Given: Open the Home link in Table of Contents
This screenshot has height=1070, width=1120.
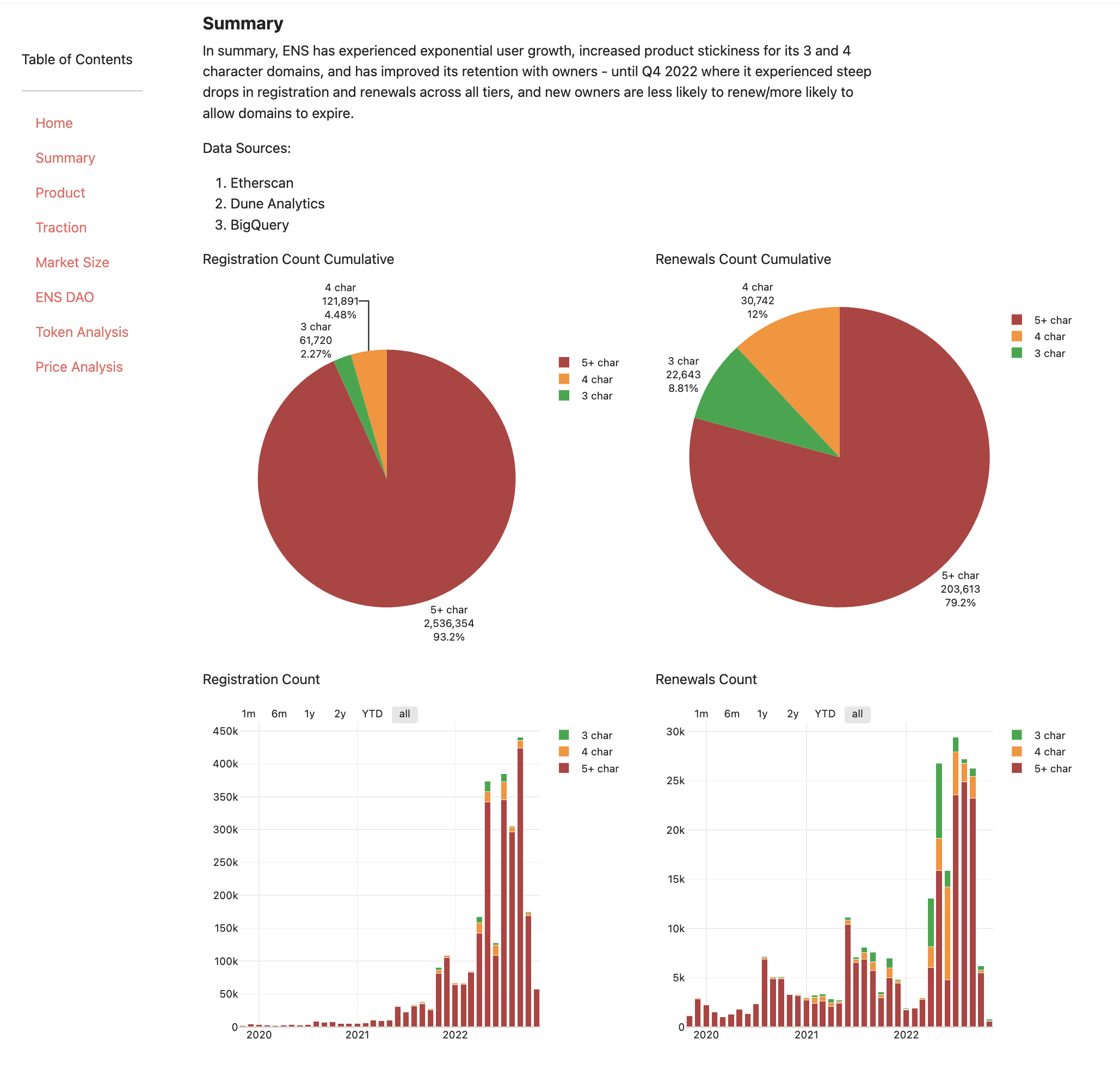Looking at the screenshot, I should pyautogui.click(x=53, y=122).
